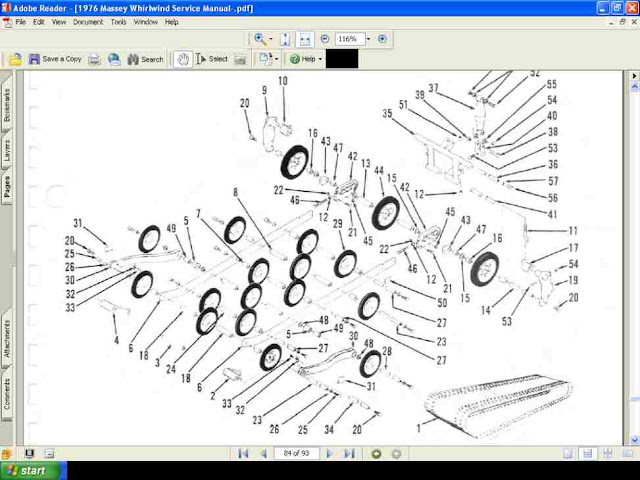640x480 pixels.
Task: Click the zoom in plus button
Action: 382,39
